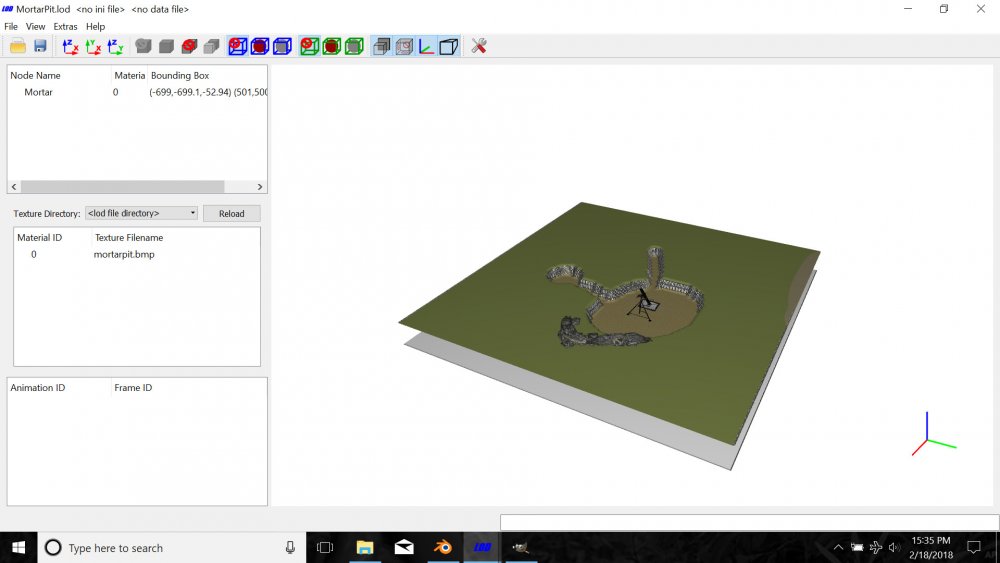Click the node list scroll left arrow
Viewport: 1000px width, 563px height.
14,187
